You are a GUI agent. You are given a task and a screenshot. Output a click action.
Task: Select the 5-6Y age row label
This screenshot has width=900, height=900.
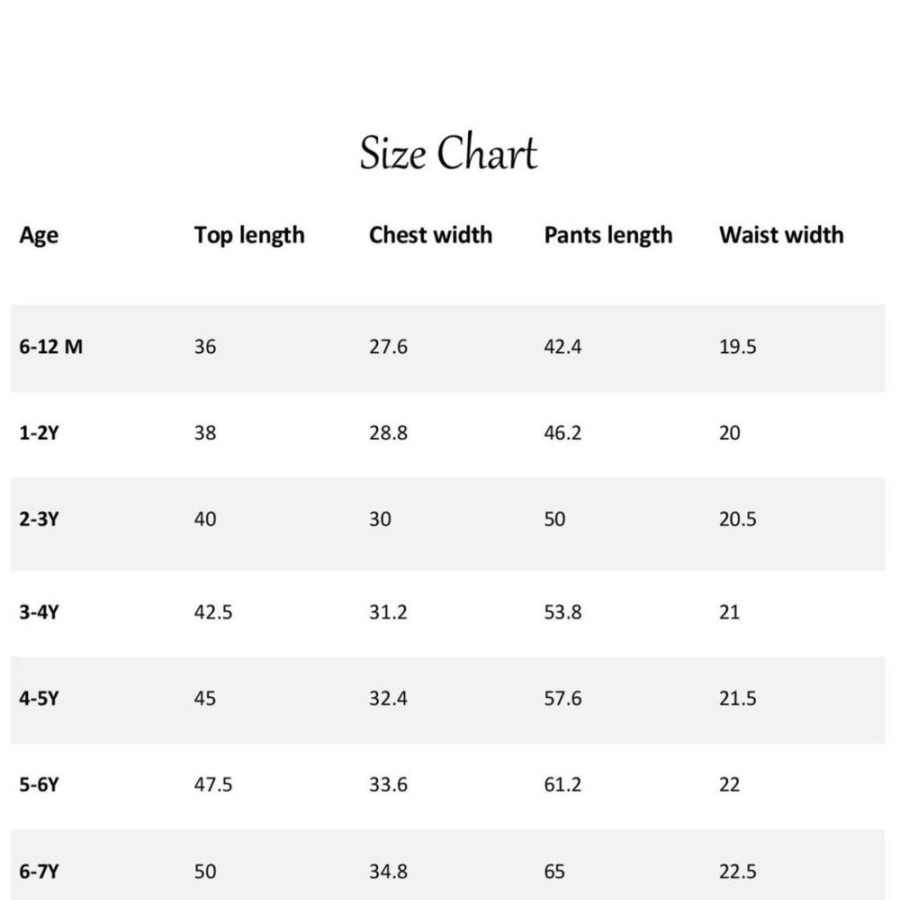click(x=39, y=784)
